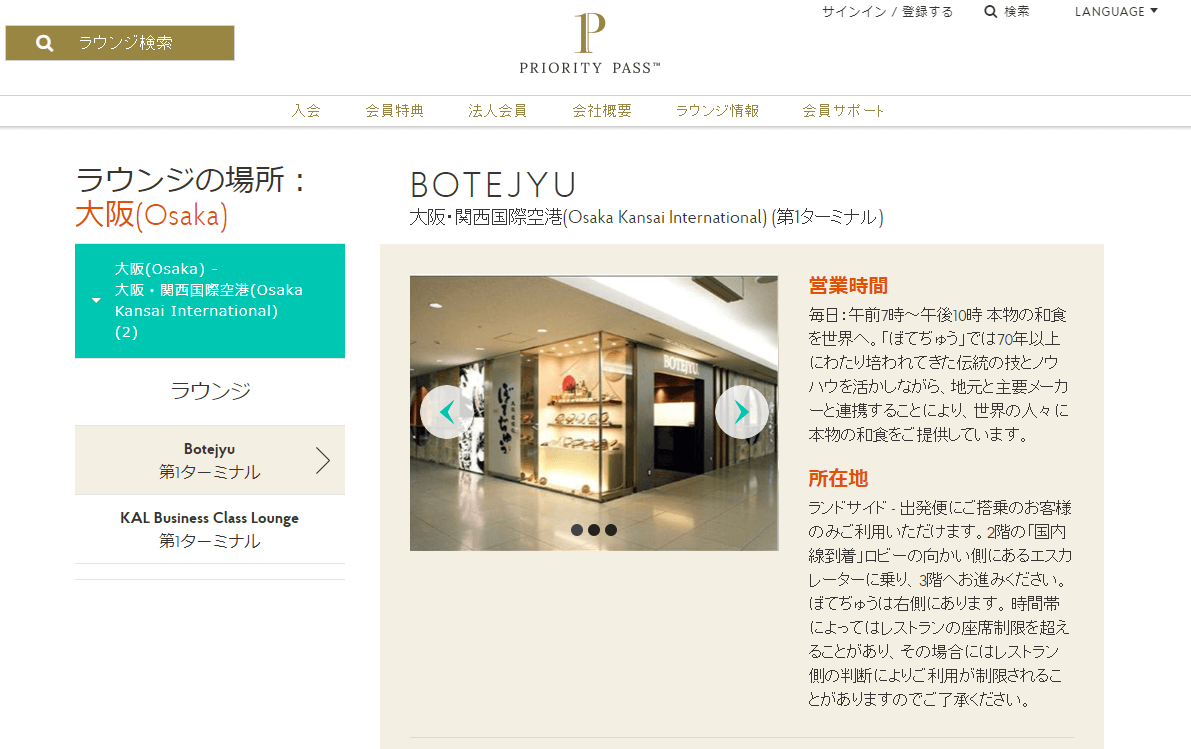
Task: Open the 会員サポート menu
Action: pos(843,111)
